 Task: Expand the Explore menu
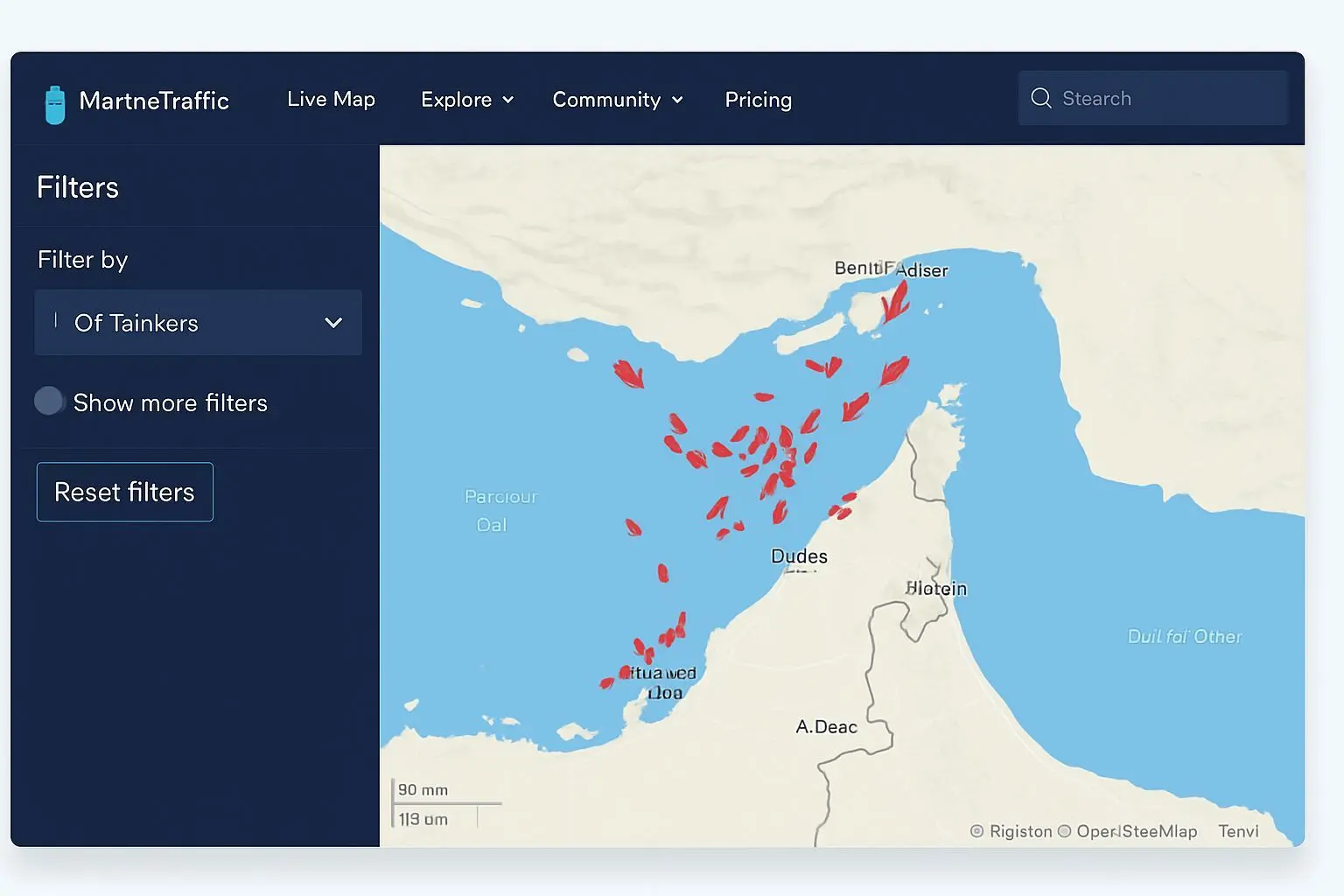click(x=466, y=100)
